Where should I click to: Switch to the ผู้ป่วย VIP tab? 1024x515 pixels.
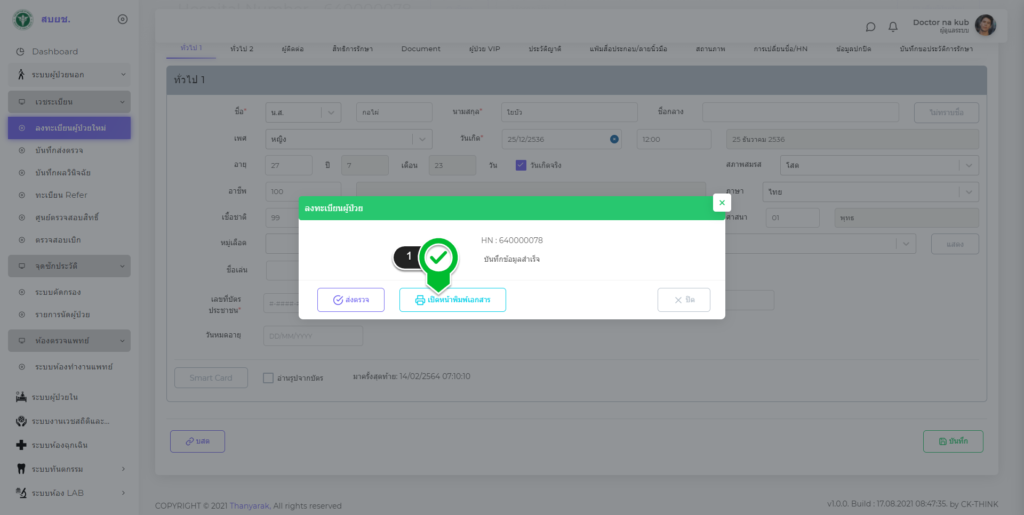(x=485, y=48)
